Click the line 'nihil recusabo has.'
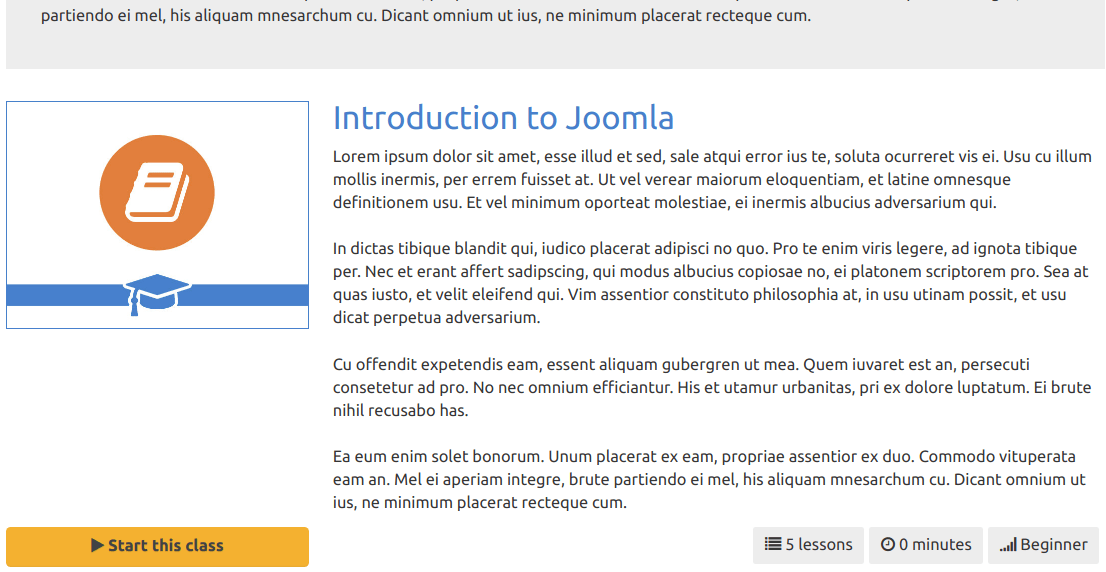The width and height of the screenshot is (1106, 572). coord(401,410)
